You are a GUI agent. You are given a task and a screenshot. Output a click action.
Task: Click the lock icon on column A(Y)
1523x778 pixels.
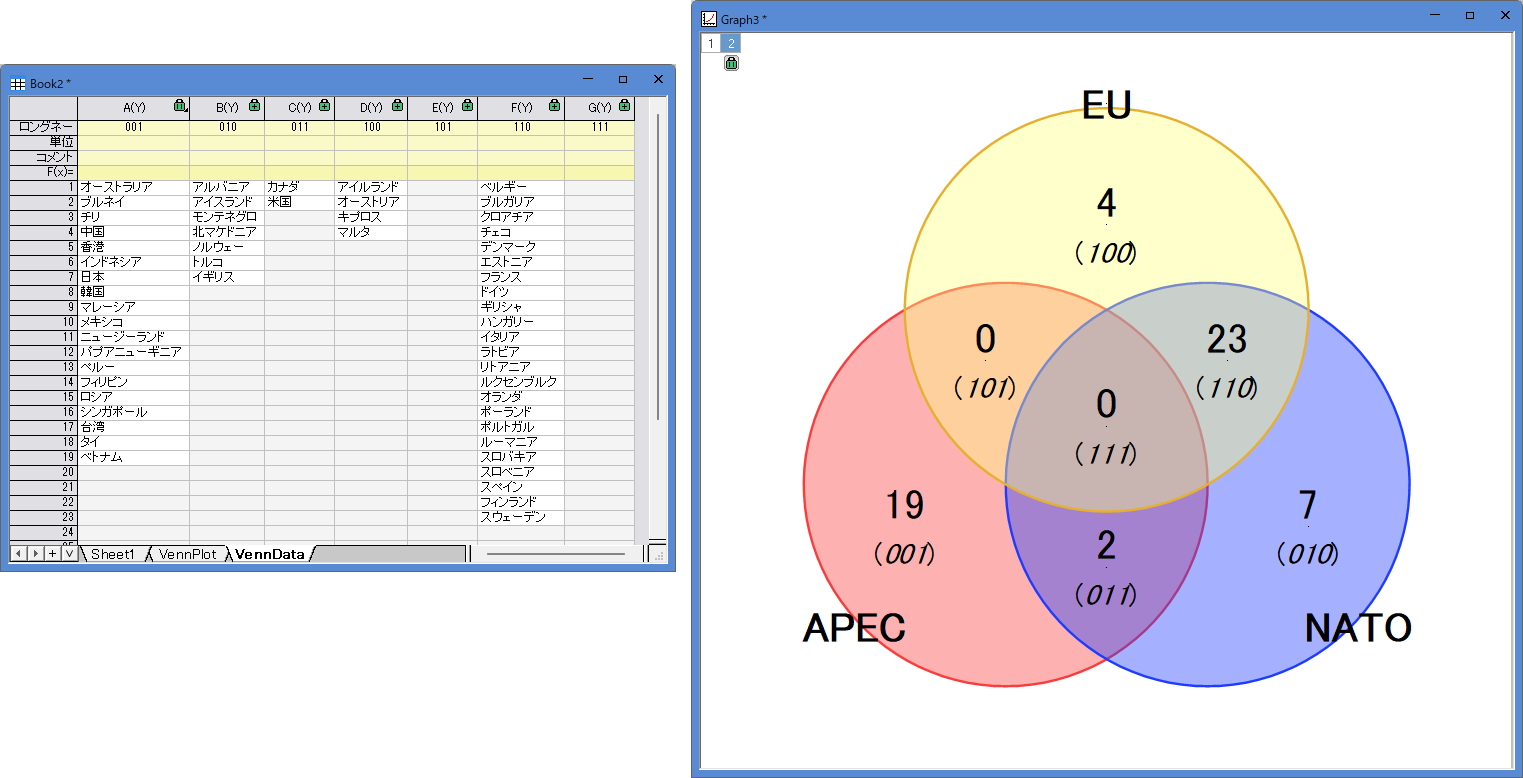coord(180,106)
